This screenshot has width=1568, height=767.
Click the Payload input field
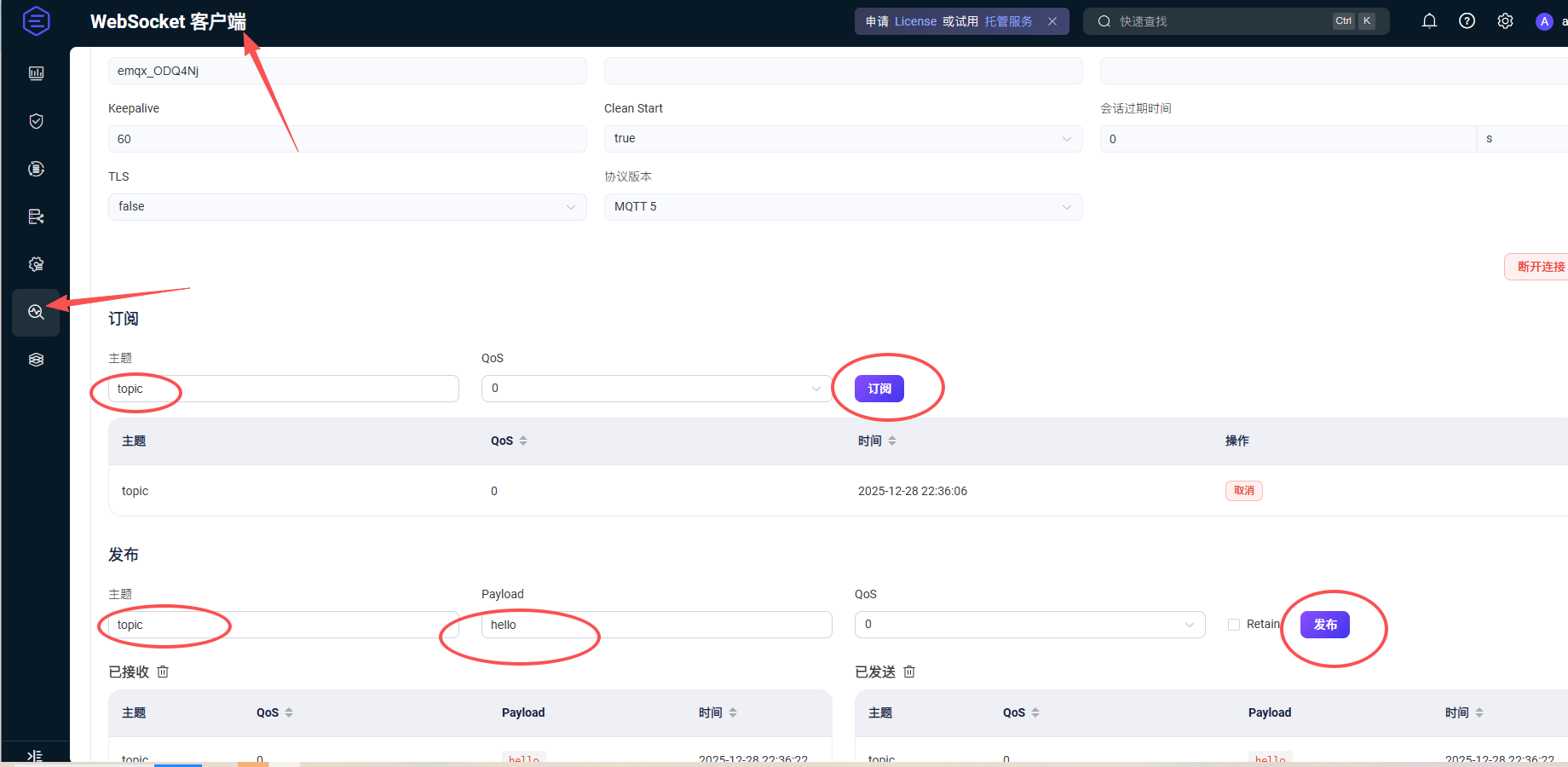click(x=656, y=625)
